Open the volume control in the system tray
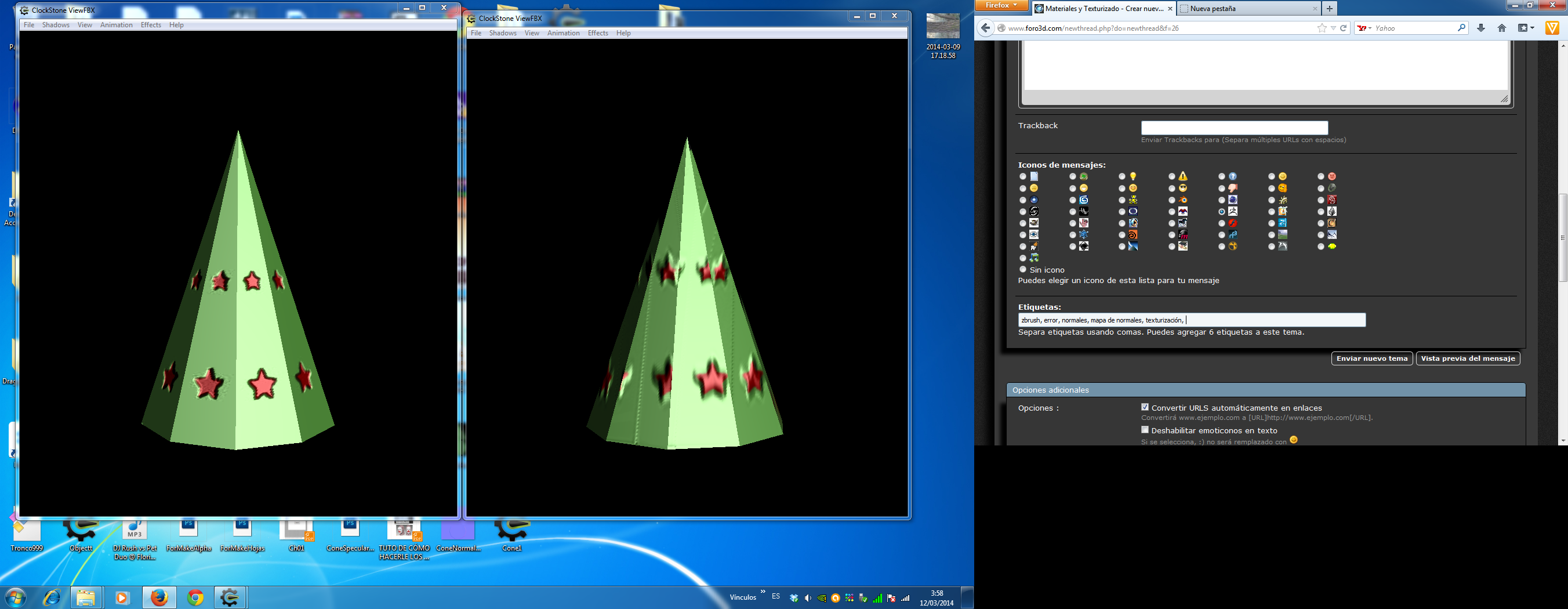The height and width of the screenshot is (609, 1568). pos(808,598)
